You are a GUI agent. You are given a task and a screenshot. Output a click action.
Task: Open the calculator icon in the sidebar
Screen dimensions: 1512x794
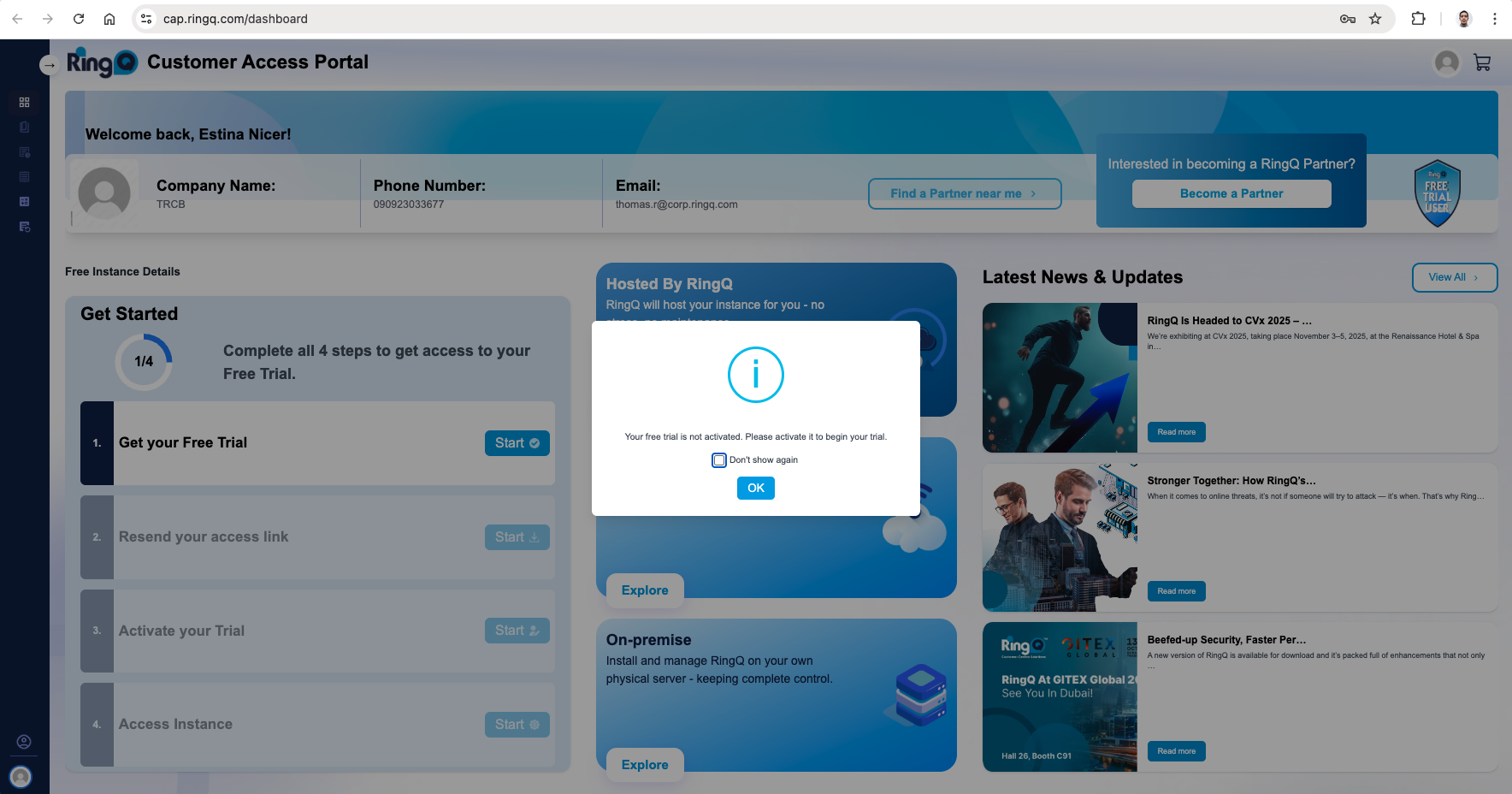(x=24, y=201)
